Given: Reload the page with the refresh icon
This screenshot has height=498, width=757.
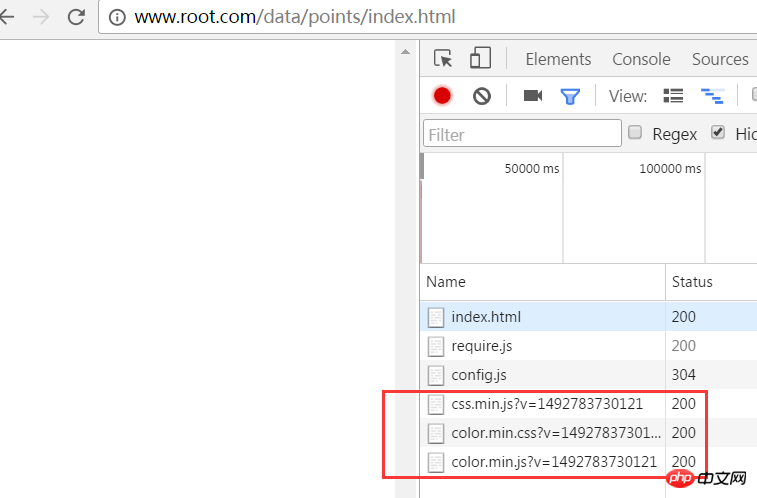Looking at the screenshot, I should click(x=76, y=17).
